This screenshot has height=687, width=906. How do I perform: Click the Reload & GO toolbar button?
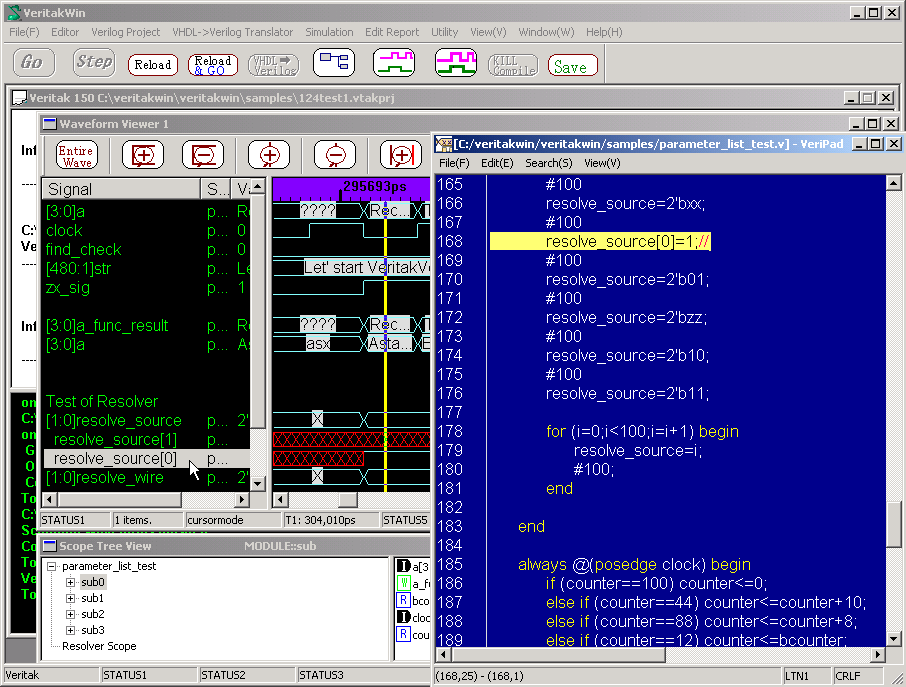tap(212, 65)
